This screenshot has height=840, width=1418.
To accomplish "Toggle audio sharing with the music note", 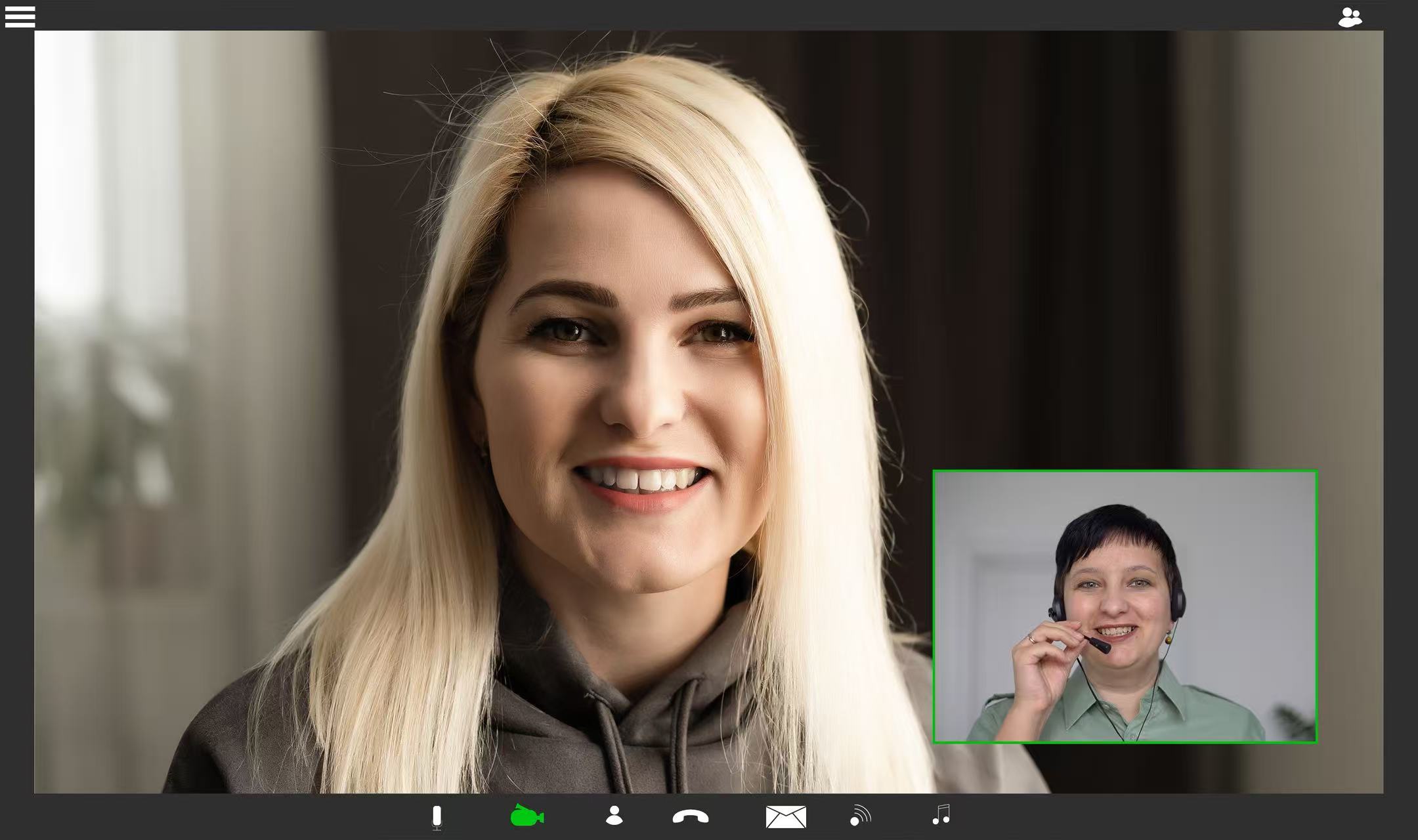I will tap(941, 815).
